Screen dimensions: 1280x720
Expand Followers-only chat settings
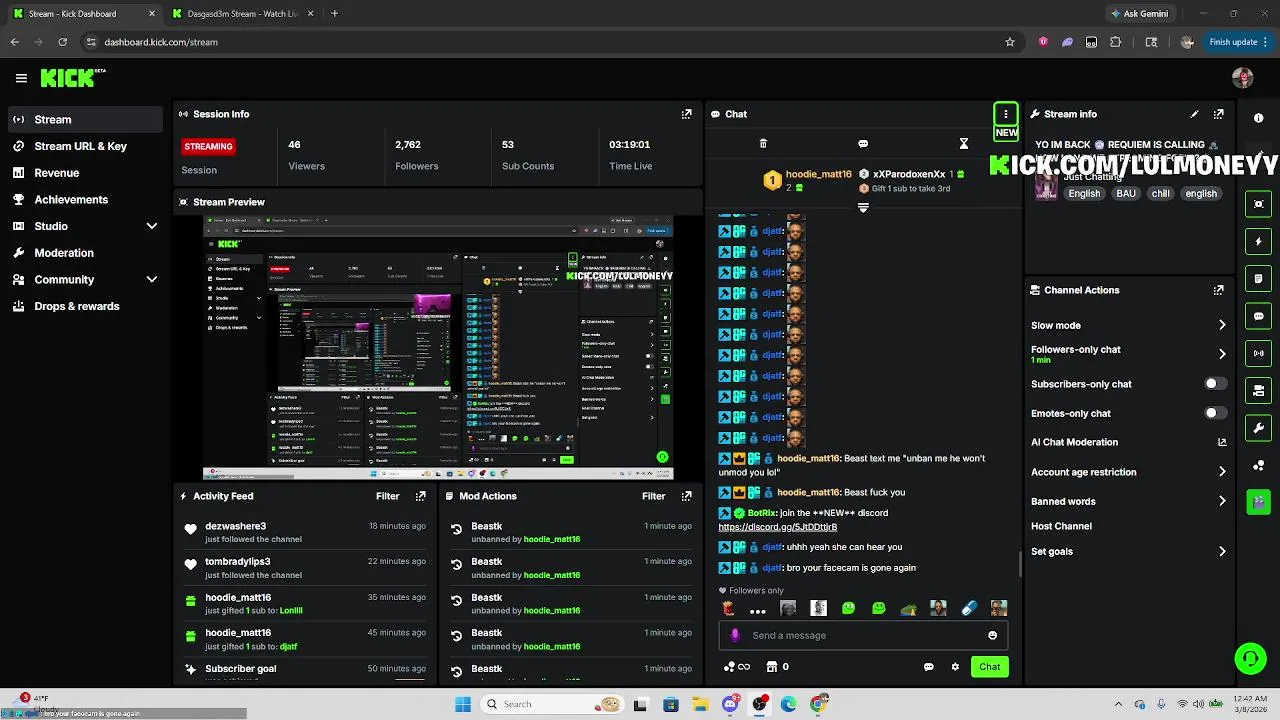(x=1221, y=354)
